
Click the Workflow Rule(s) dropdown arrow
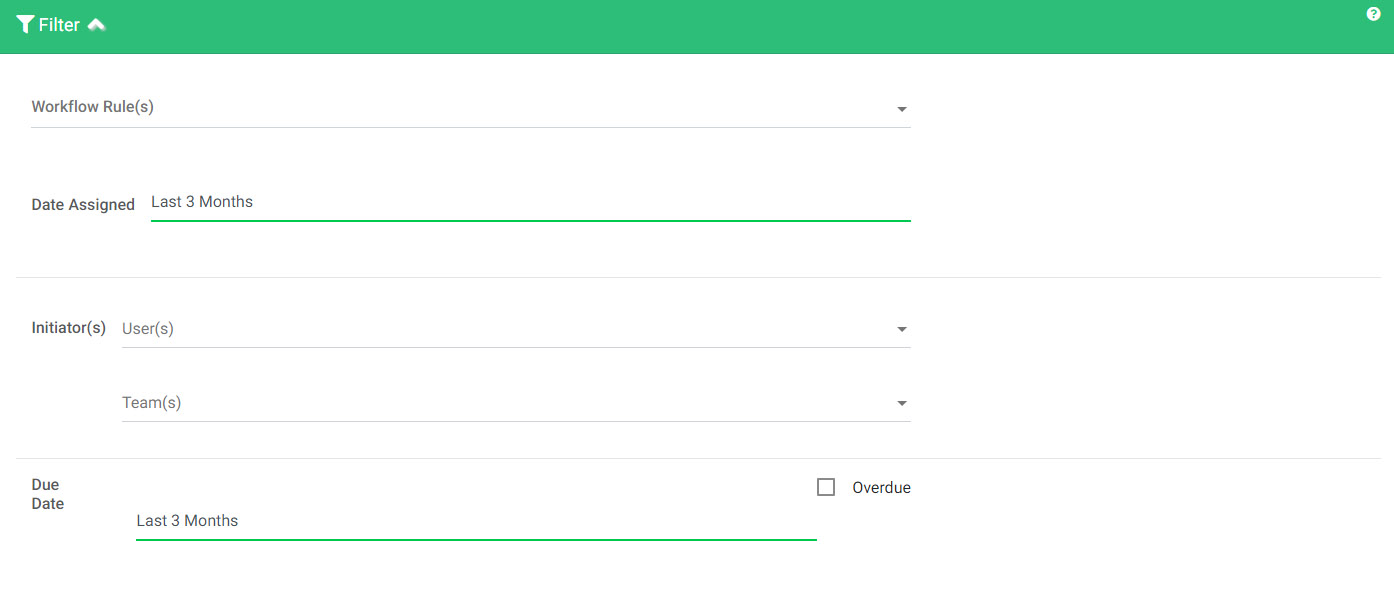pos(901,109)
